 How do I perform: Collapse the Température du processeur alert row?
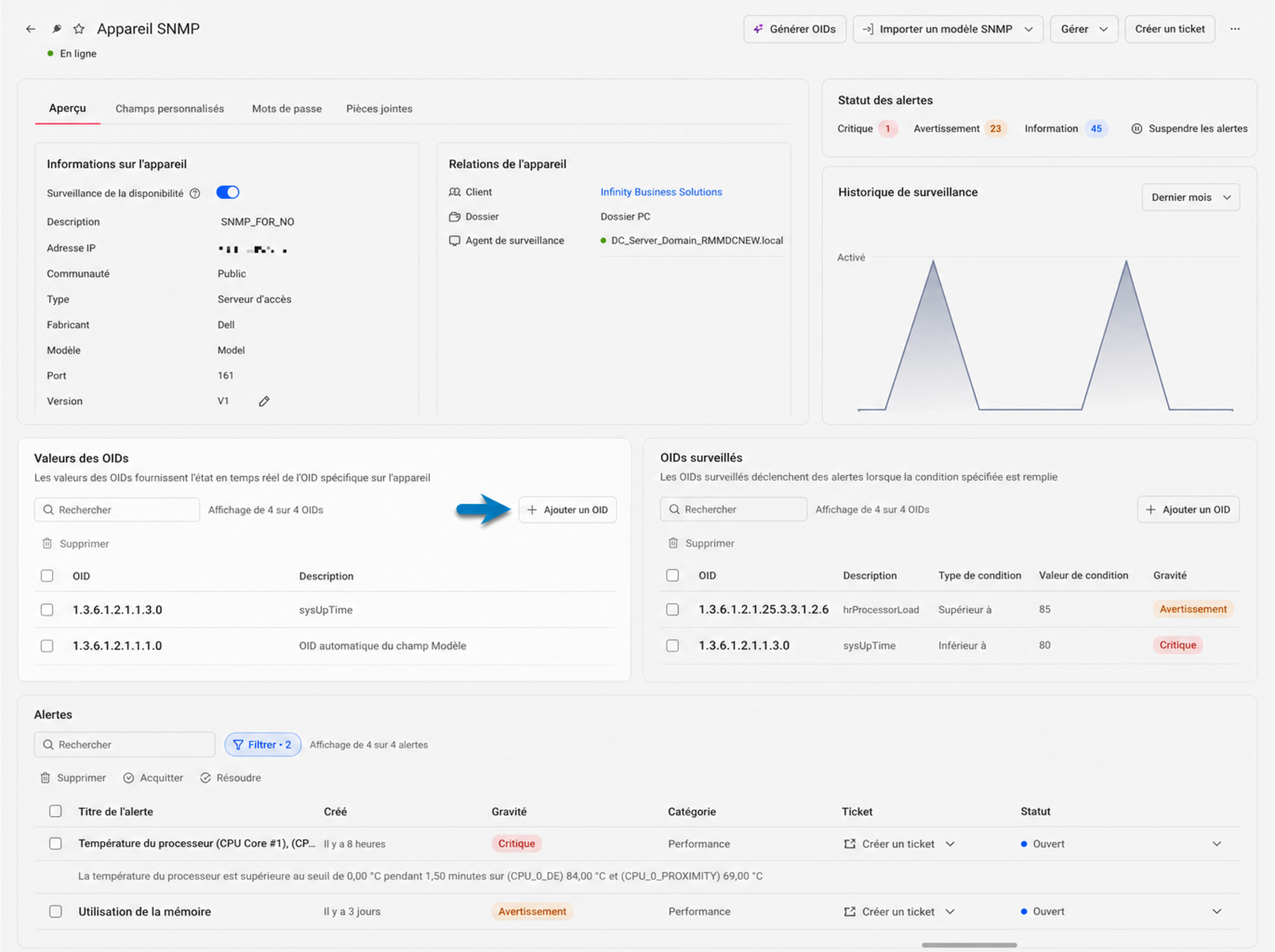point(1216,844)
